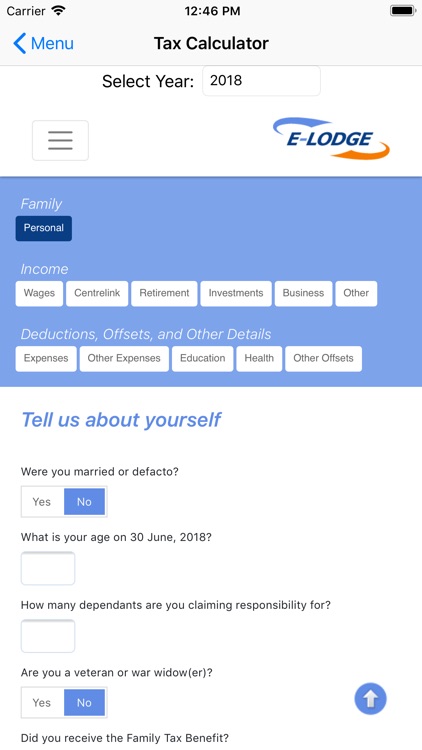422x750 pixels.
Task: Choose Yes for veteran or war widow(er)
Action: (x=42, y=703)
